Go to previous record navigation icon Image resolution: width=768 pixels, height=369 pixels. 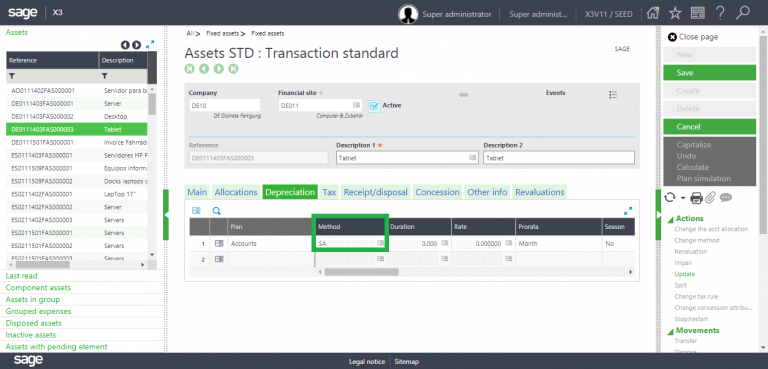pyautogui.click(x=204, y=69)
